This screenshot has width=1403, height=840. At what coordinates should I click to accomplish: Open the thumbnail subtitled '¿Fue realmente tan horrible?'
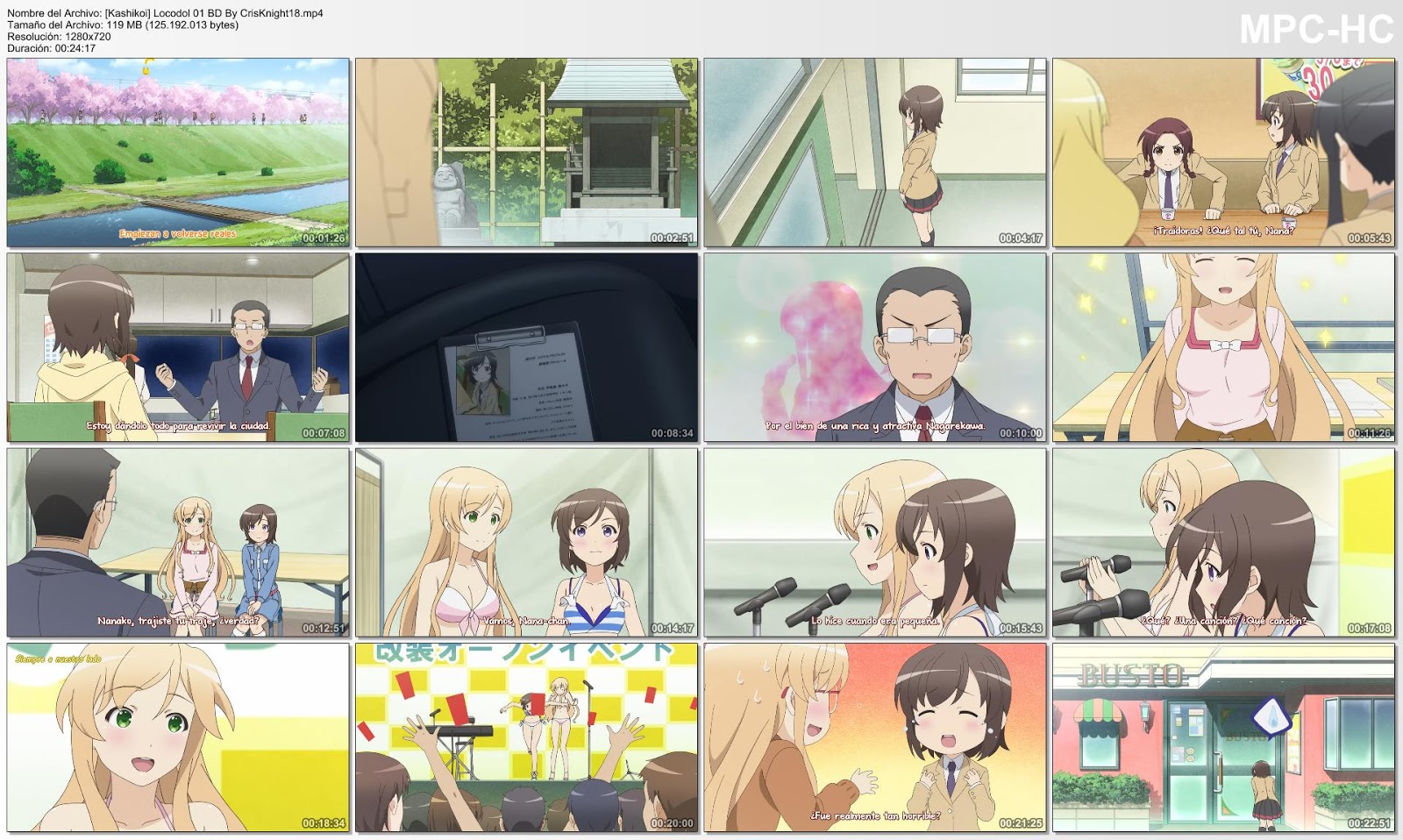coord(875,737)
